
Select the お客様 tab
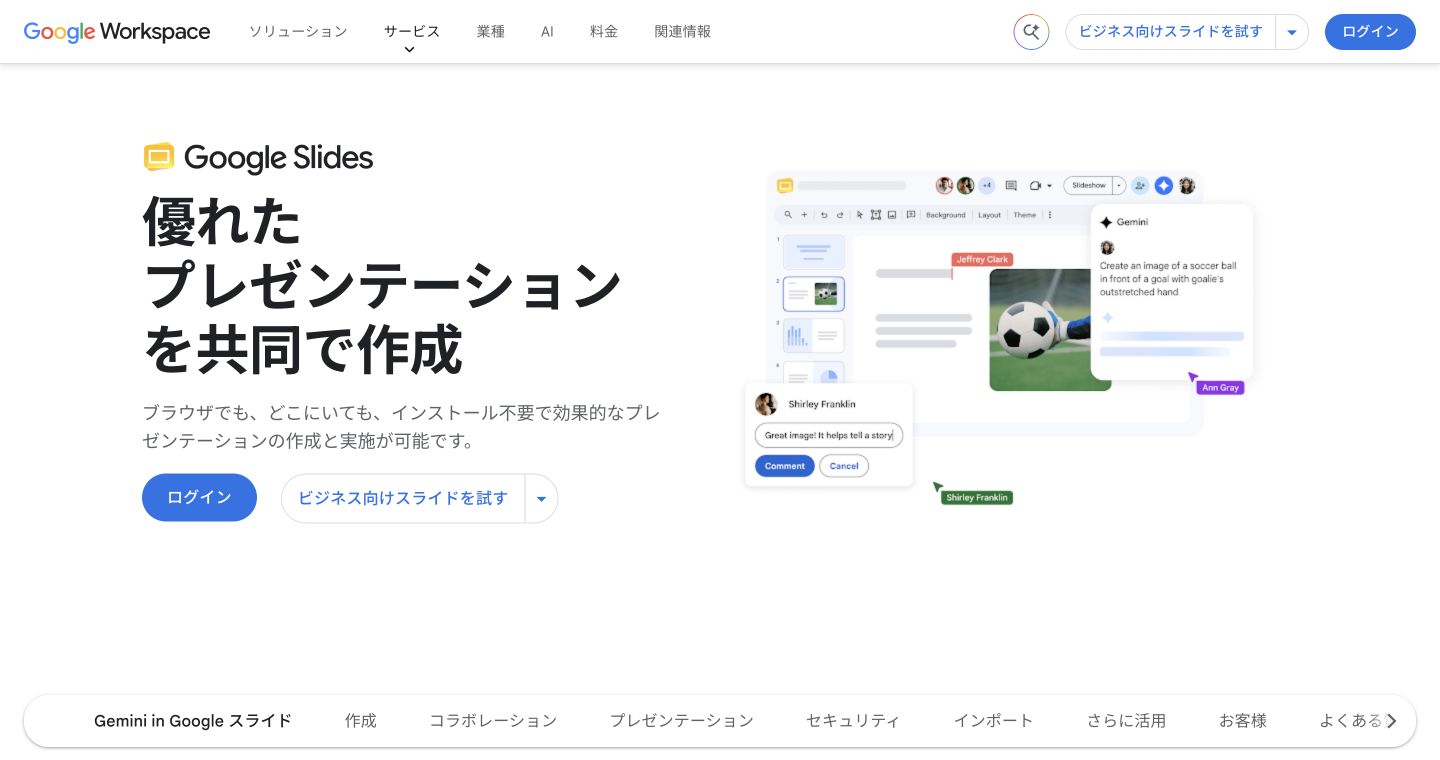(x=1243, y=720)
